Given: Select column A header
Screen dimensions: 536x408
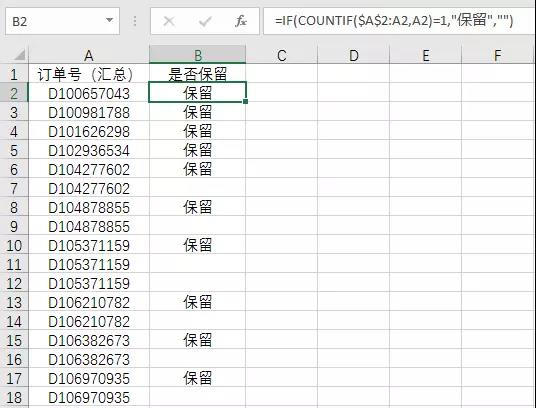Looking at the screenshot, I should pyautogui.click(x=89, y=55).
